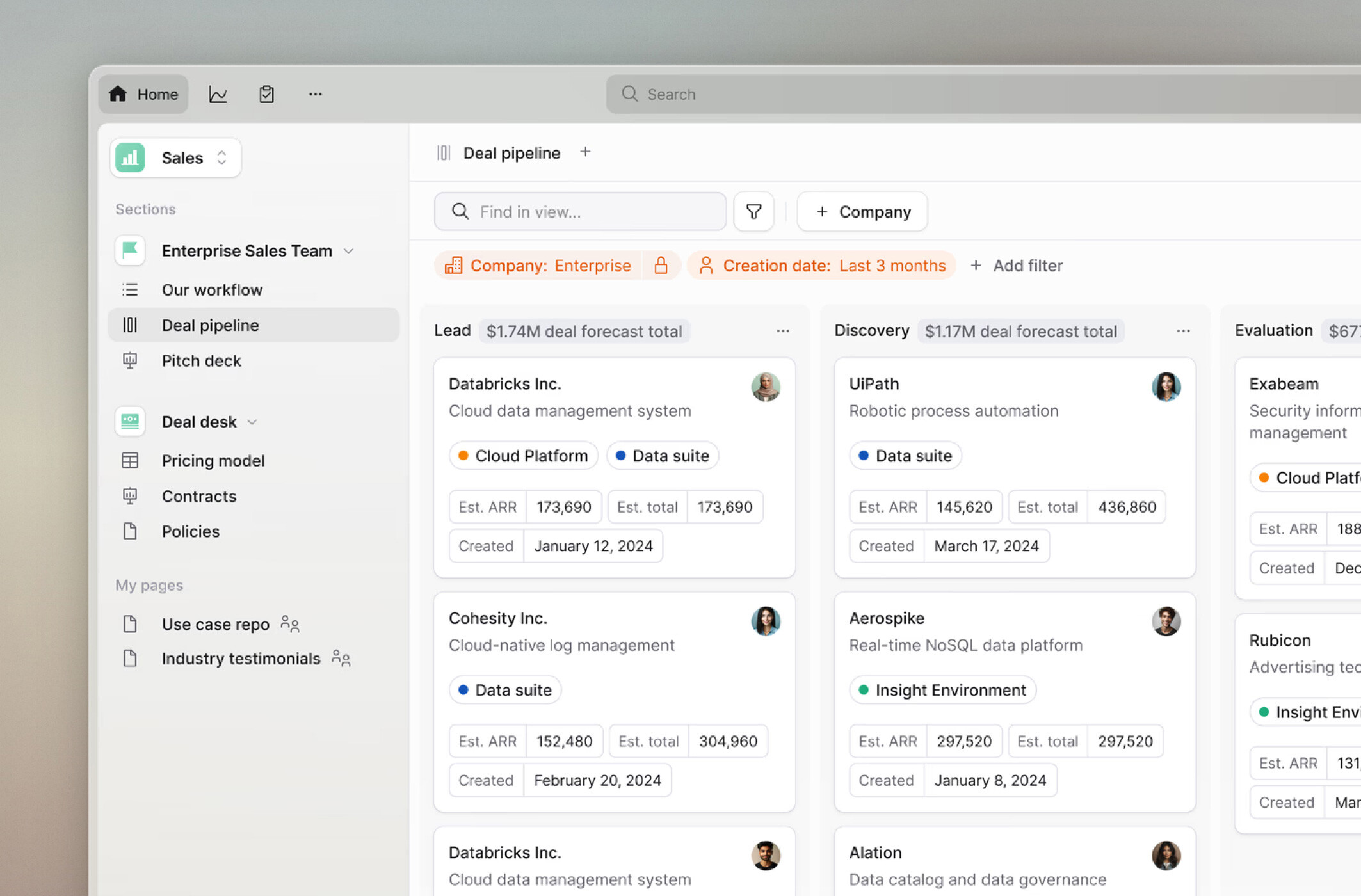Click the owner avatar on Cohesity card
The width and height of the screenshot is (1361, 896).
(x=766, y=621)
